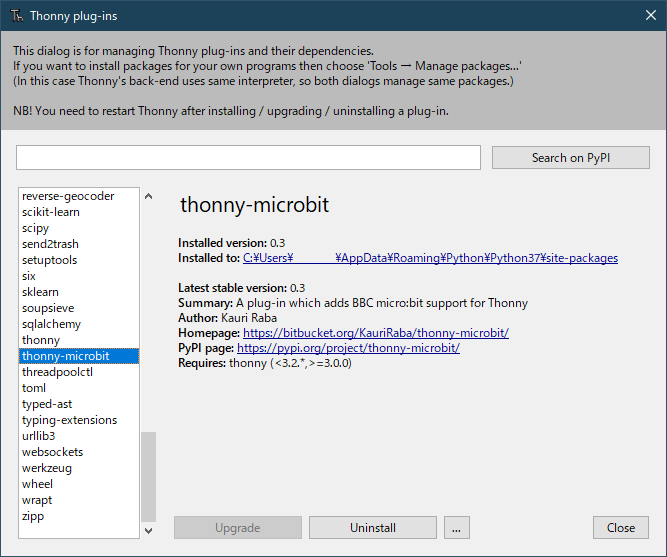Select websockets in the package list
The image size is (667, 557).
pos(79,452)
